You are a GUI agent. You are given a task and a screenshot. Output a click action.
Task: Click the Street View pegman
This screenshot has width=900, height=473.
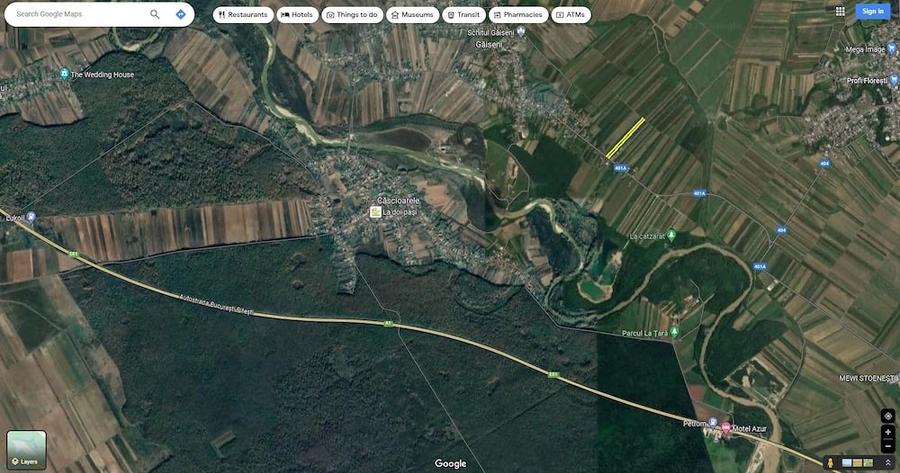click(x=830, y=462)
